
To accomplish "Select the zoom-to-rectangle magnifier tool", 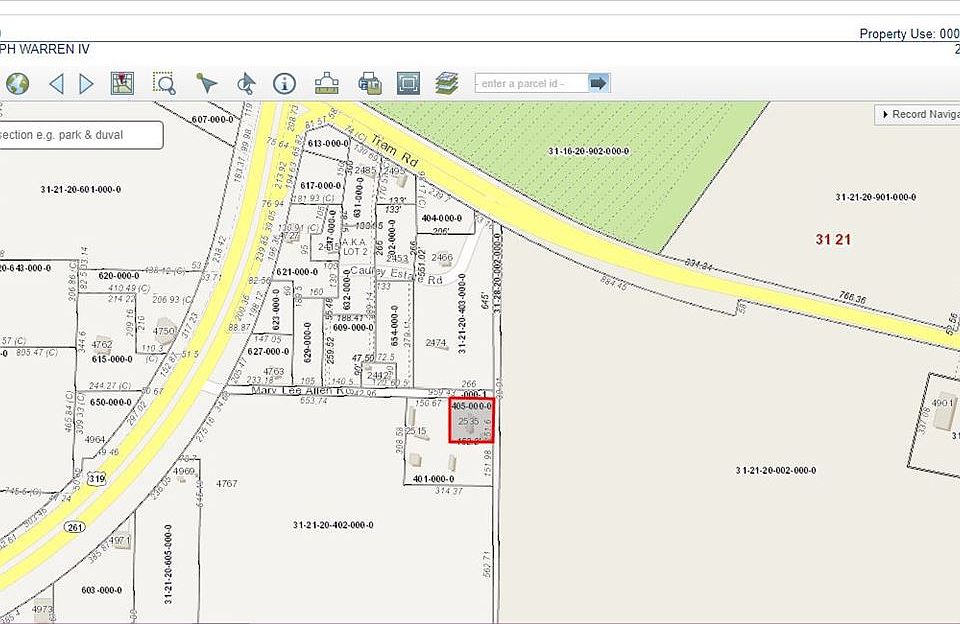I will pos(164,83).
